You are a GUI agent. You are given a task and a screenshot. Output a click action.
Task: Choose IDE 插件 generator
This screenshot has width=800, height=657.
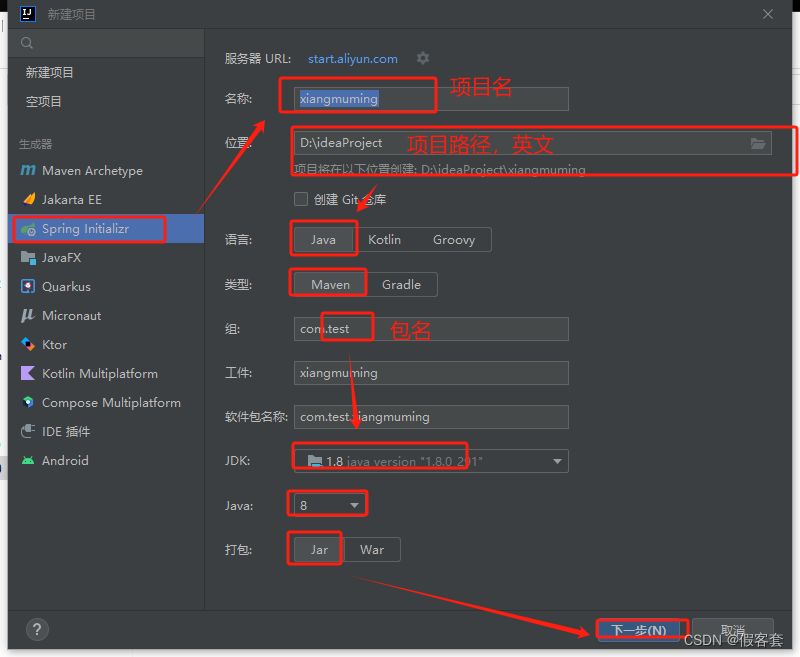106,432
